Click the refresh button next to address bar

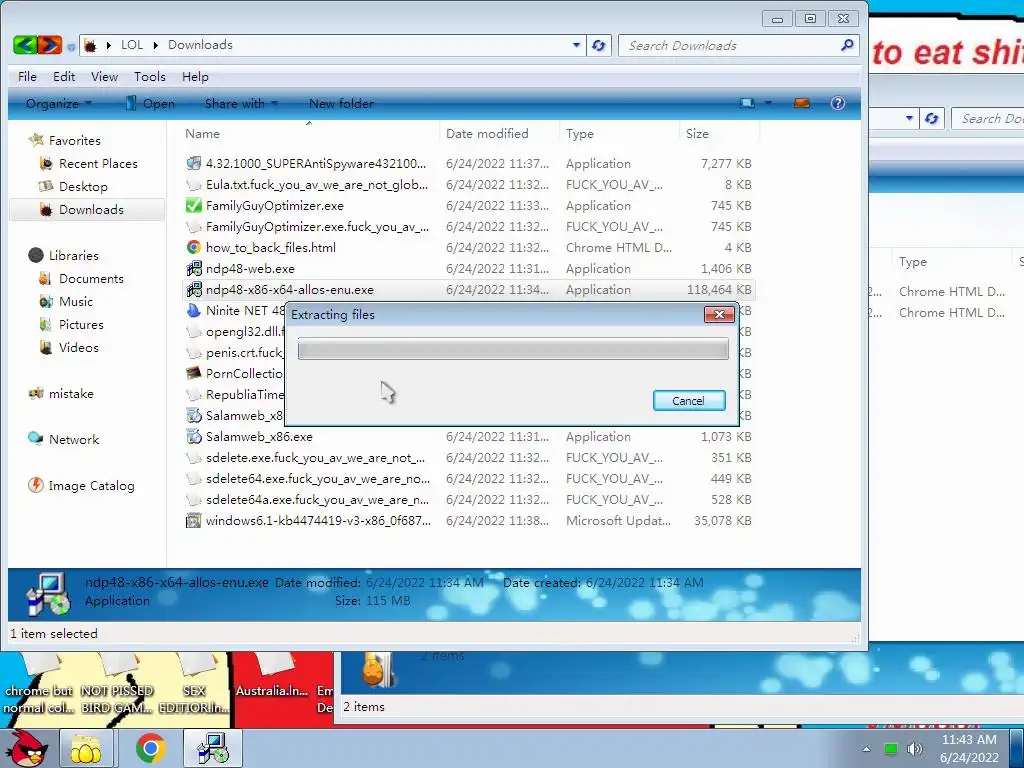(598, 46)
